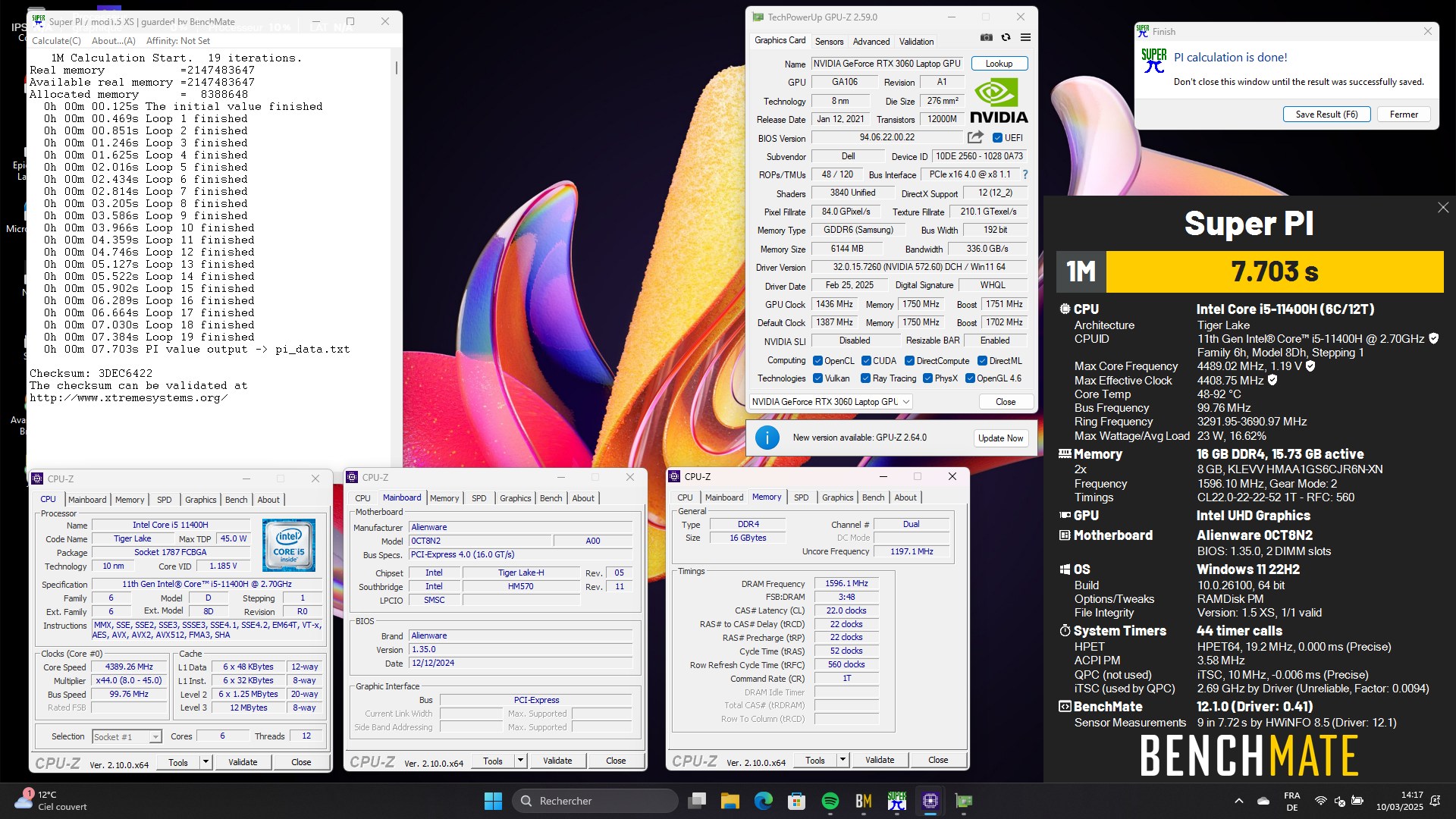This screenshot has height=819, width=1456.
Task: Close the BenchMate Super PI result panel
Action: [x=1442, y=208]
